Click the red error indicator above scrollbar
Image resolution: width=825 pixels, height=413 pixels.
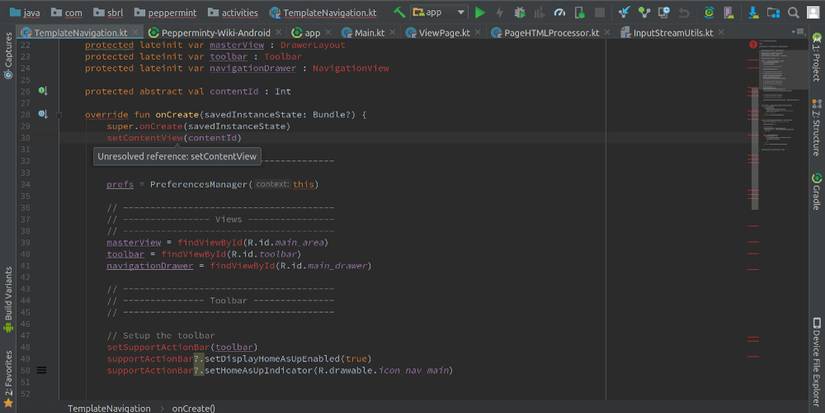(x=753, y=46)
